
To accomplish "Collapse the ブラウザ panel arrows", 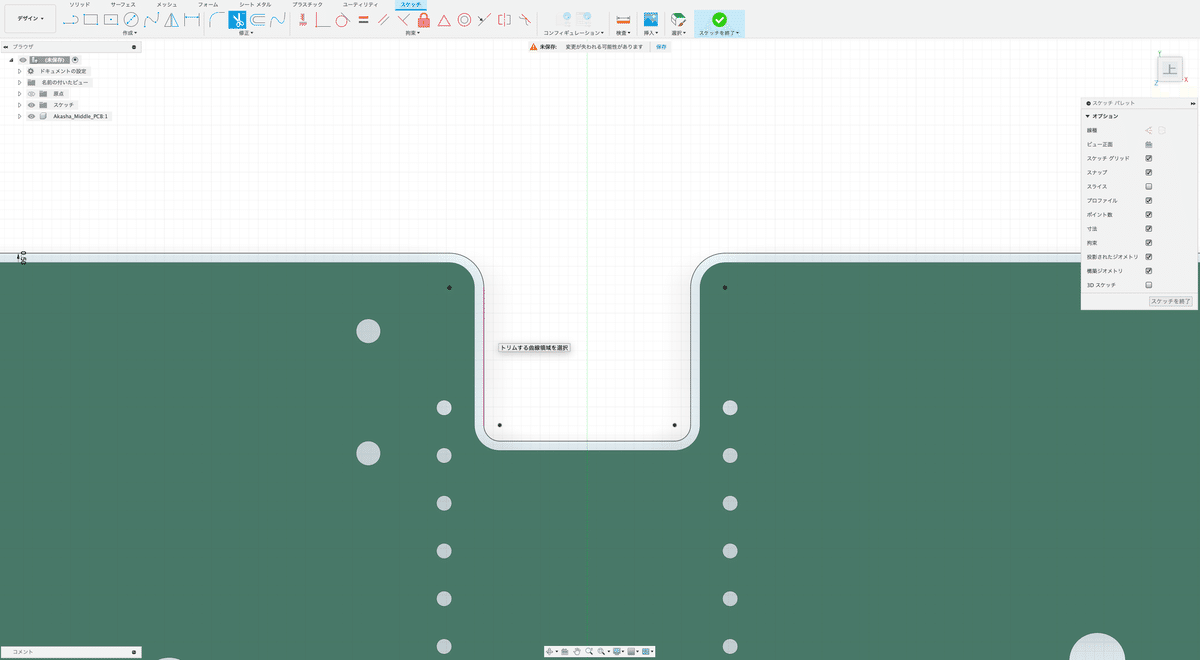I will tap(6, 47).
